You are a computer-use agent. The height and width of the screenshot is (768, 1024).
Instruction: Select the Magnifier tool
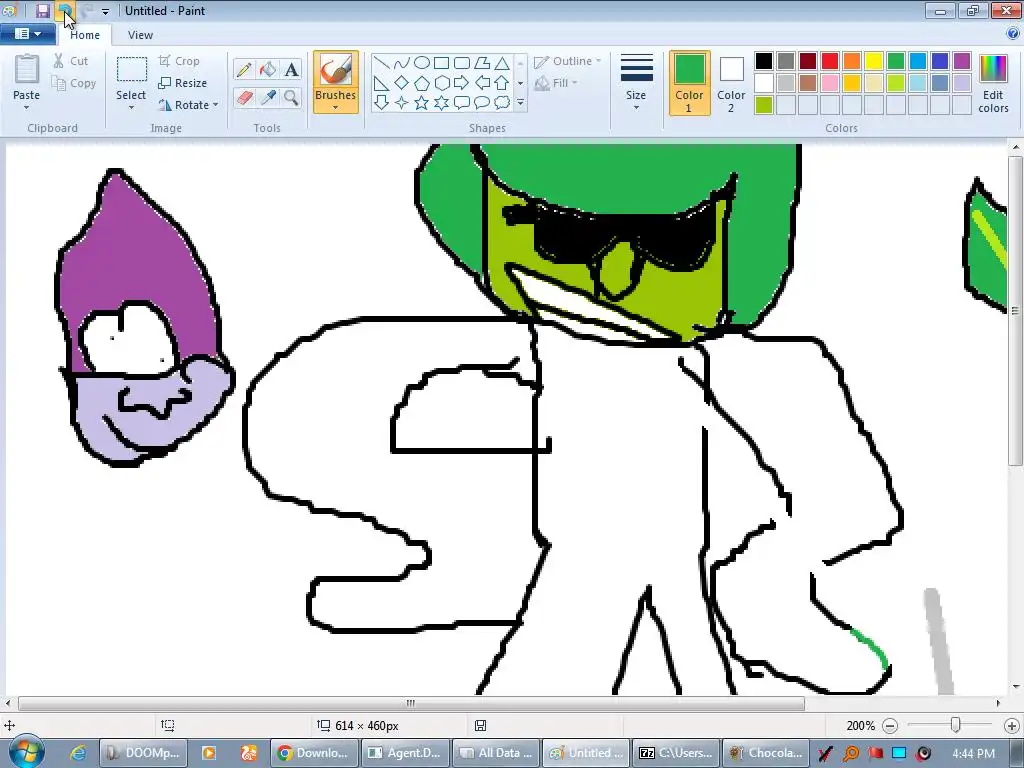pos(291,97)
